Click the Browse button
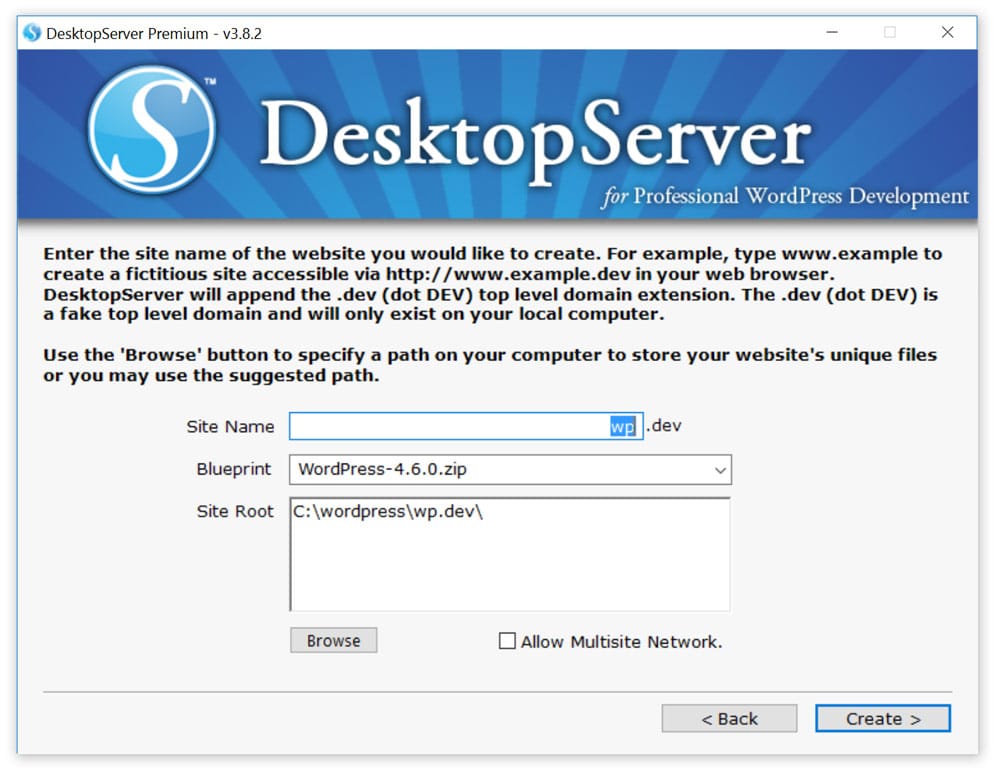The image size is (995, 769). pyautogui.click(x=334, y=640)
